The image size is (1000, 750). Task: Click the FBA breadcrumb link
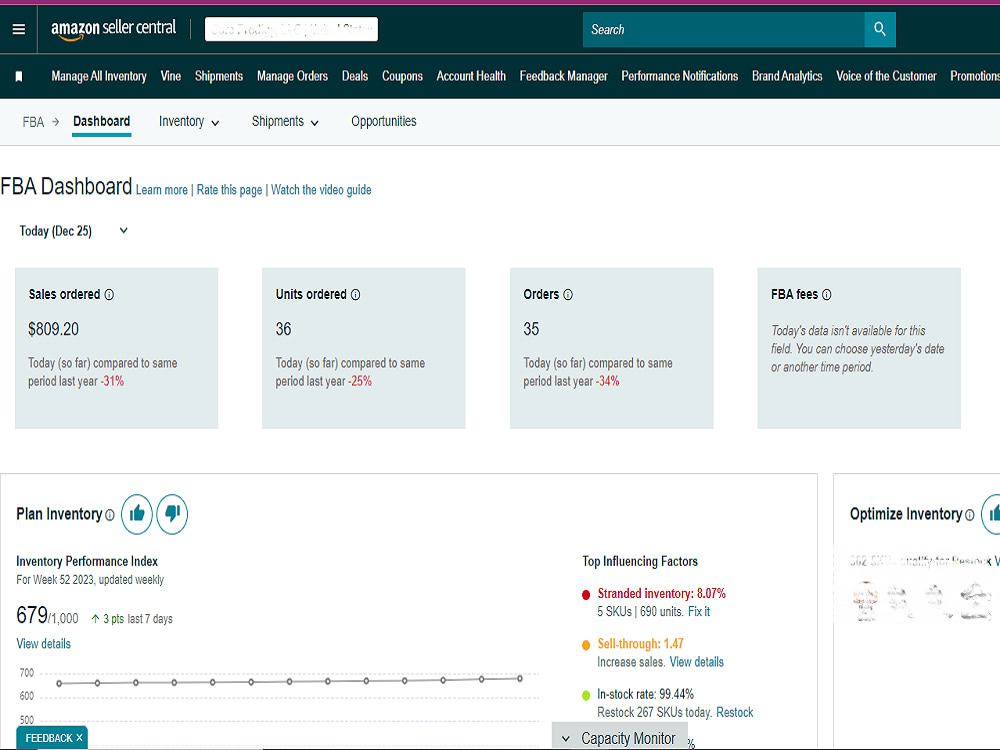pos(33,122)
